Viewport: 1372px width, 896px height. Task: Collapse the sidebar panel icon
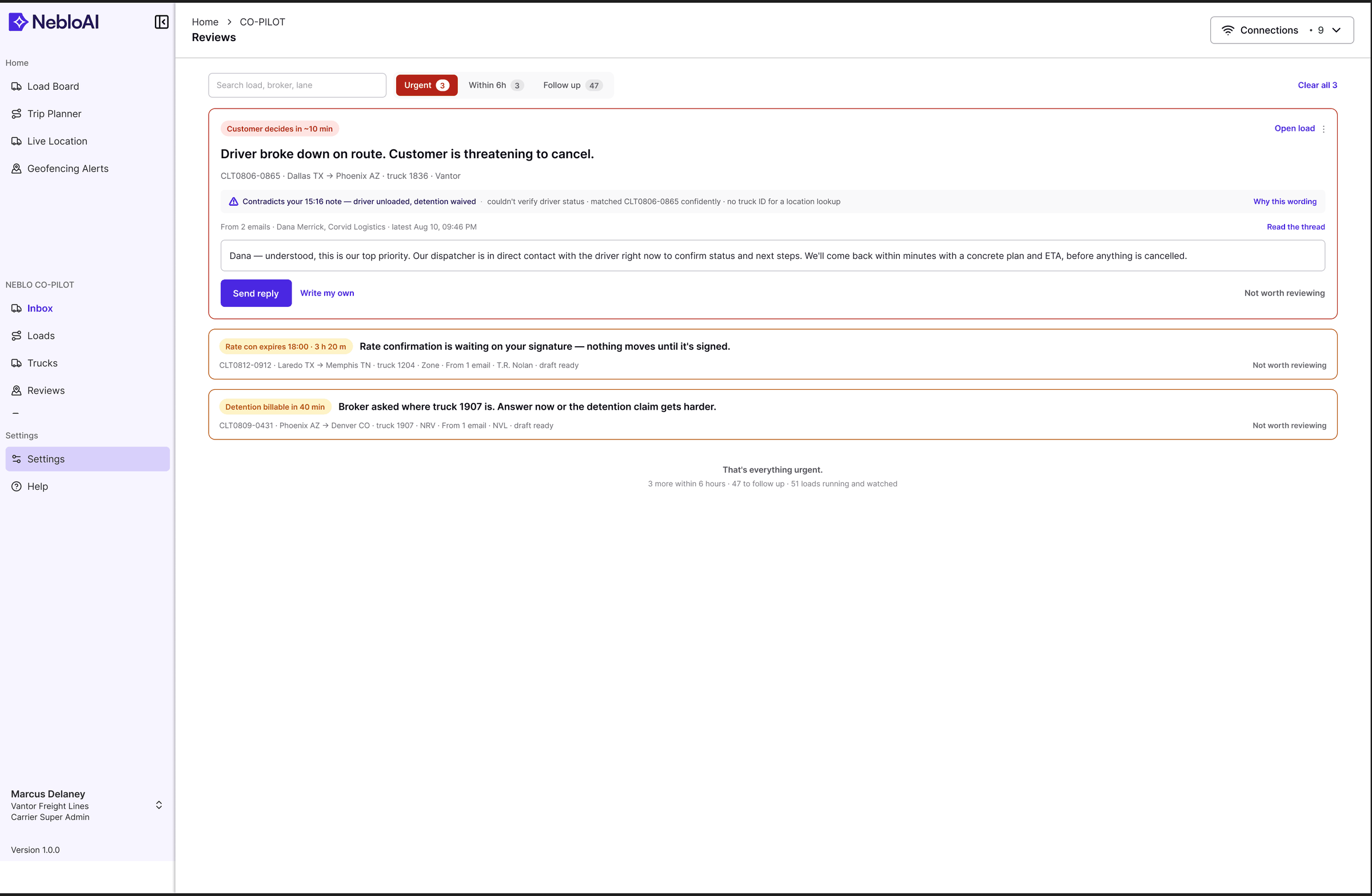[161, 22]
